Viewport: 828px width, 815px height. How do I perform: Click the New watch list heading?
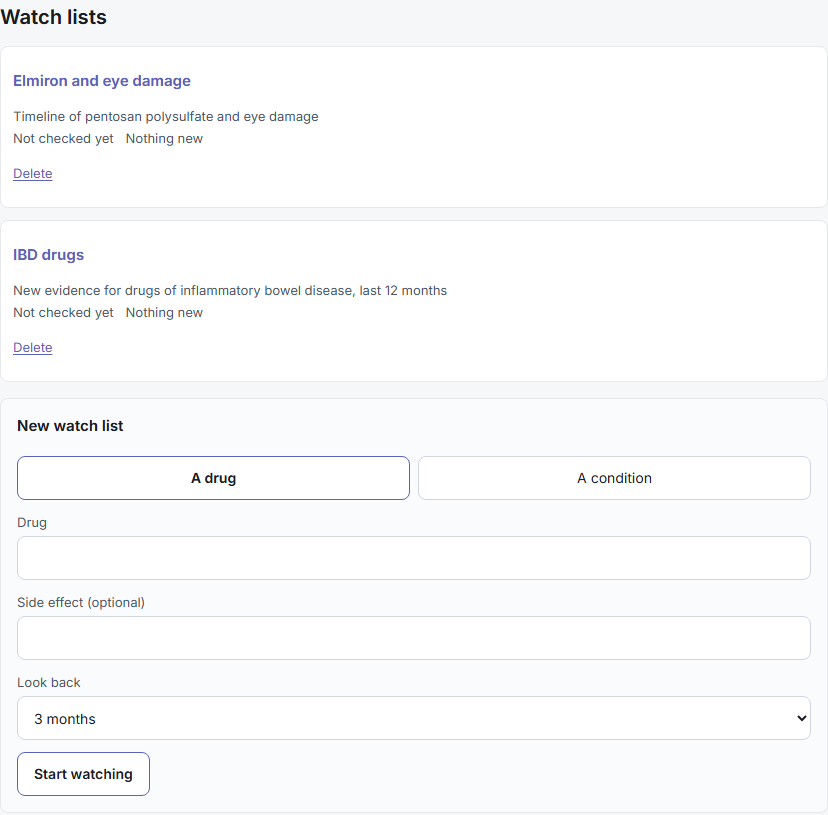tap(70, 426)
